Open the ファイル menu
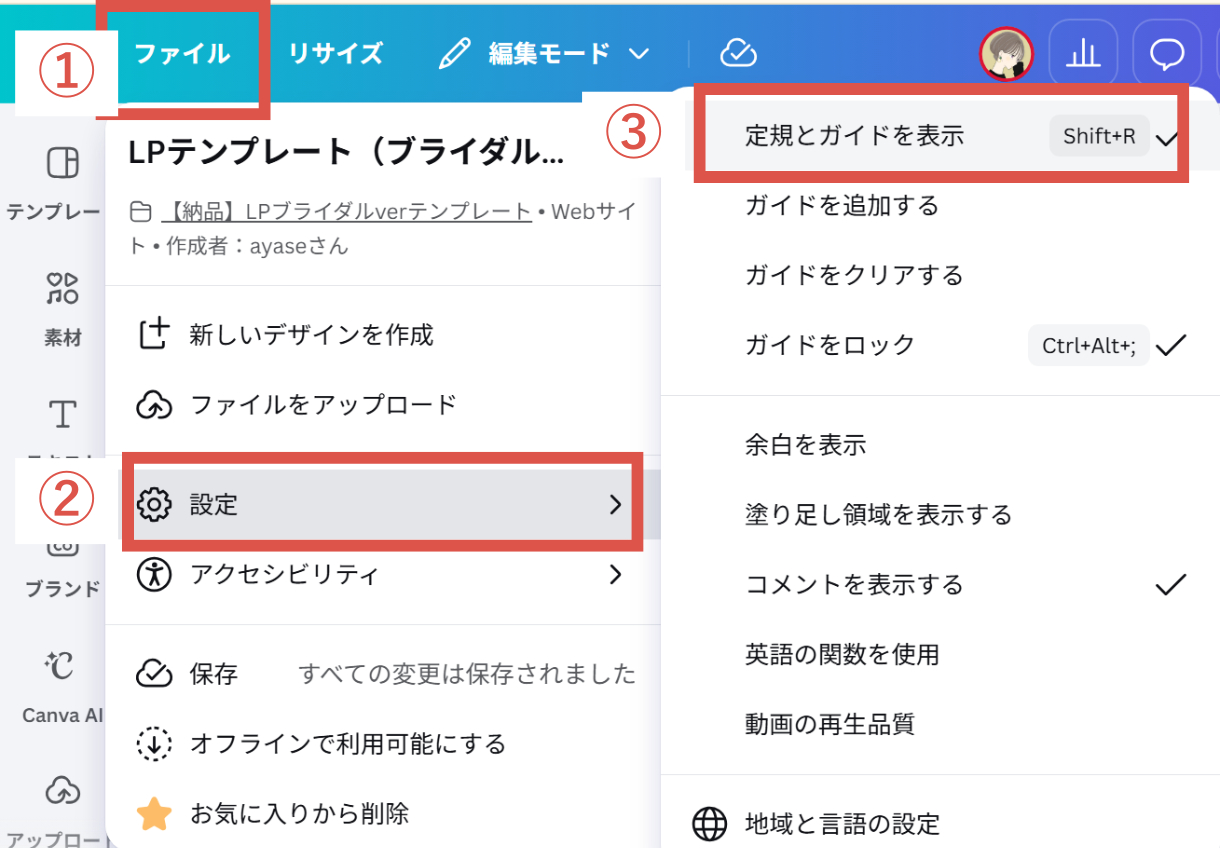The image size is (1220, 848). (182, 53)
